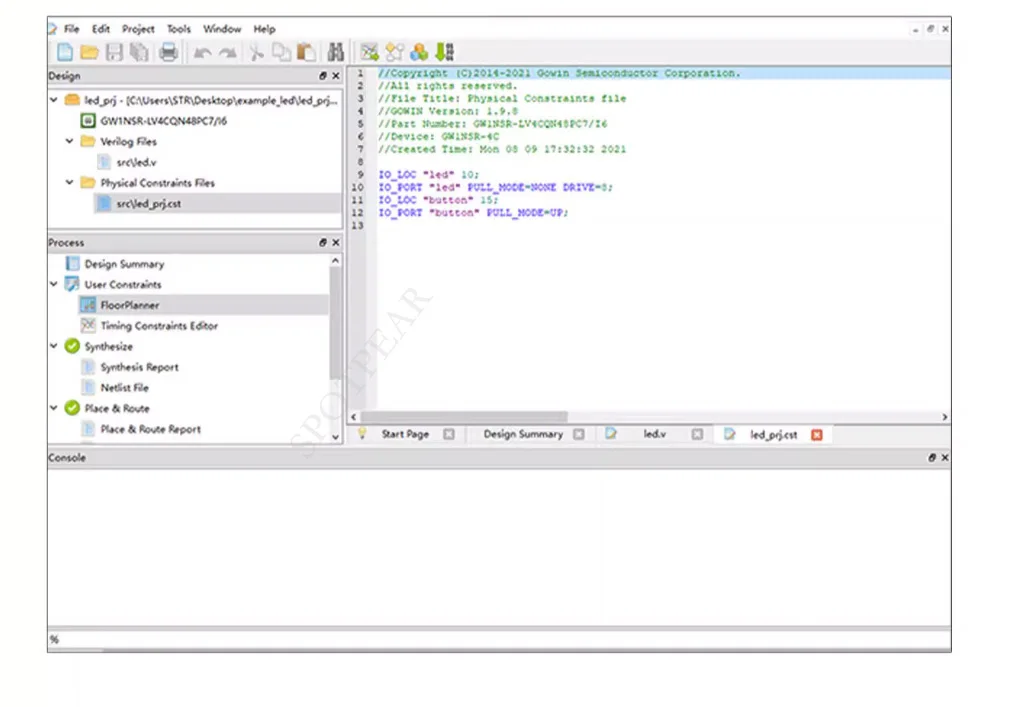The width and height of the screenshot is (1015, 707).
Task: Select src\led_prj.cst constraints file
Action: coord(148,203)
